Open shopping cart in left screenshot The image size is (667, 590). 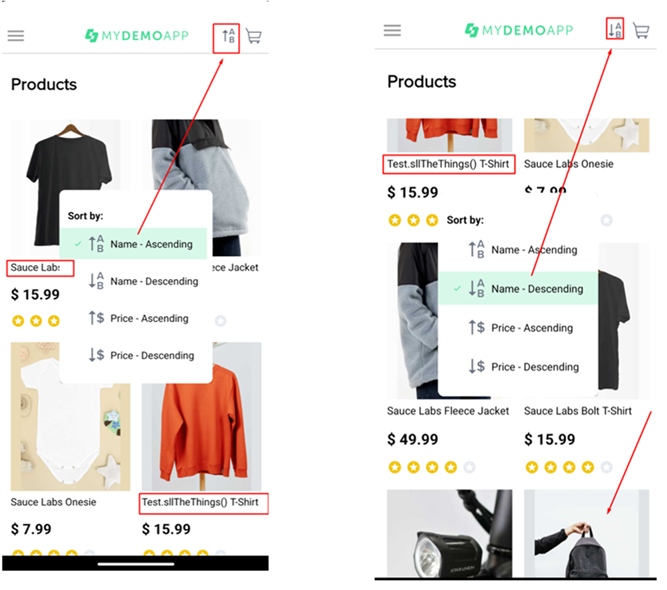pos(254,37)
